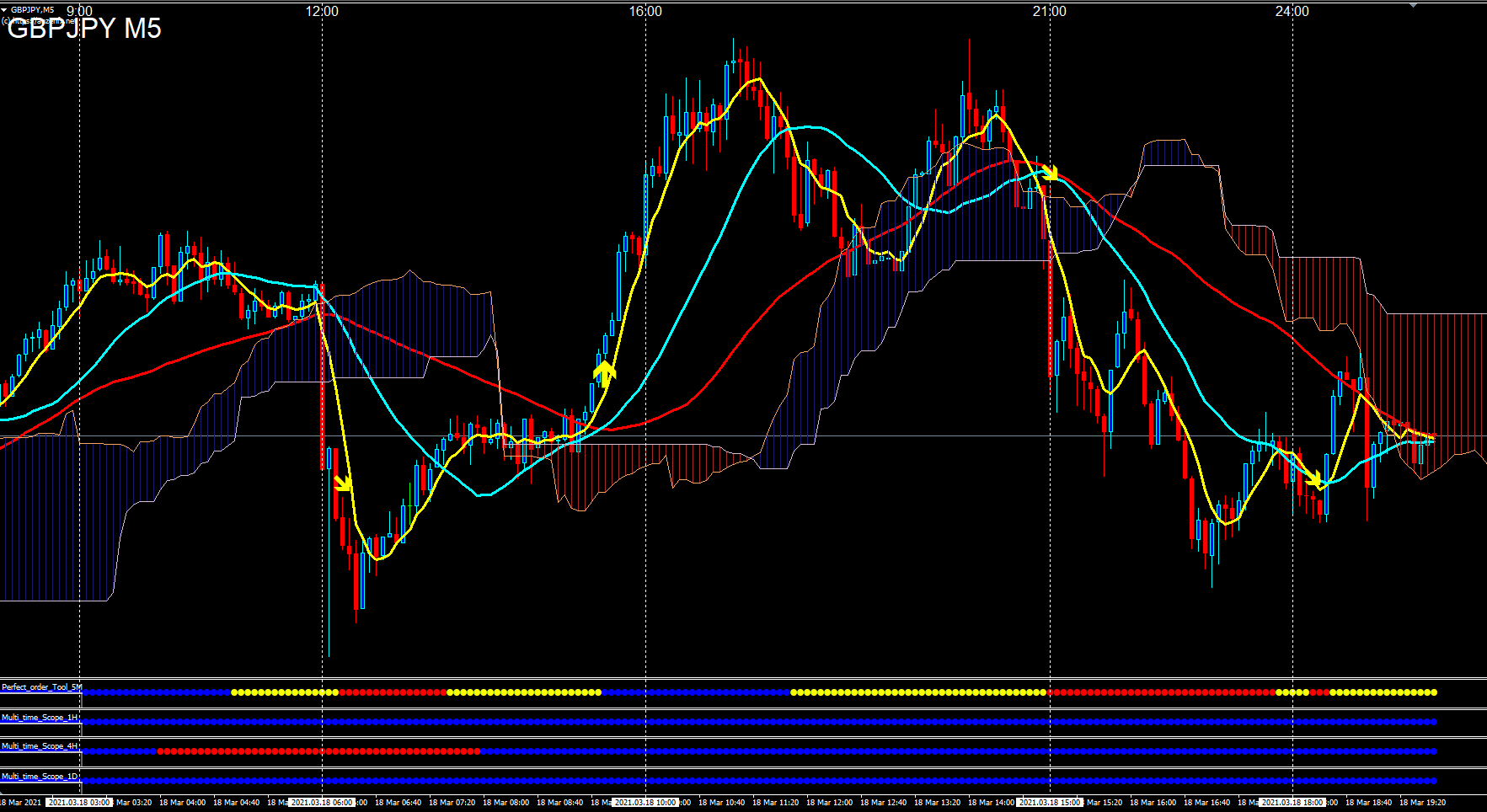
Task: Click the 2021.03.18 10:00 vertical line date tag
Action: point(645,803)
